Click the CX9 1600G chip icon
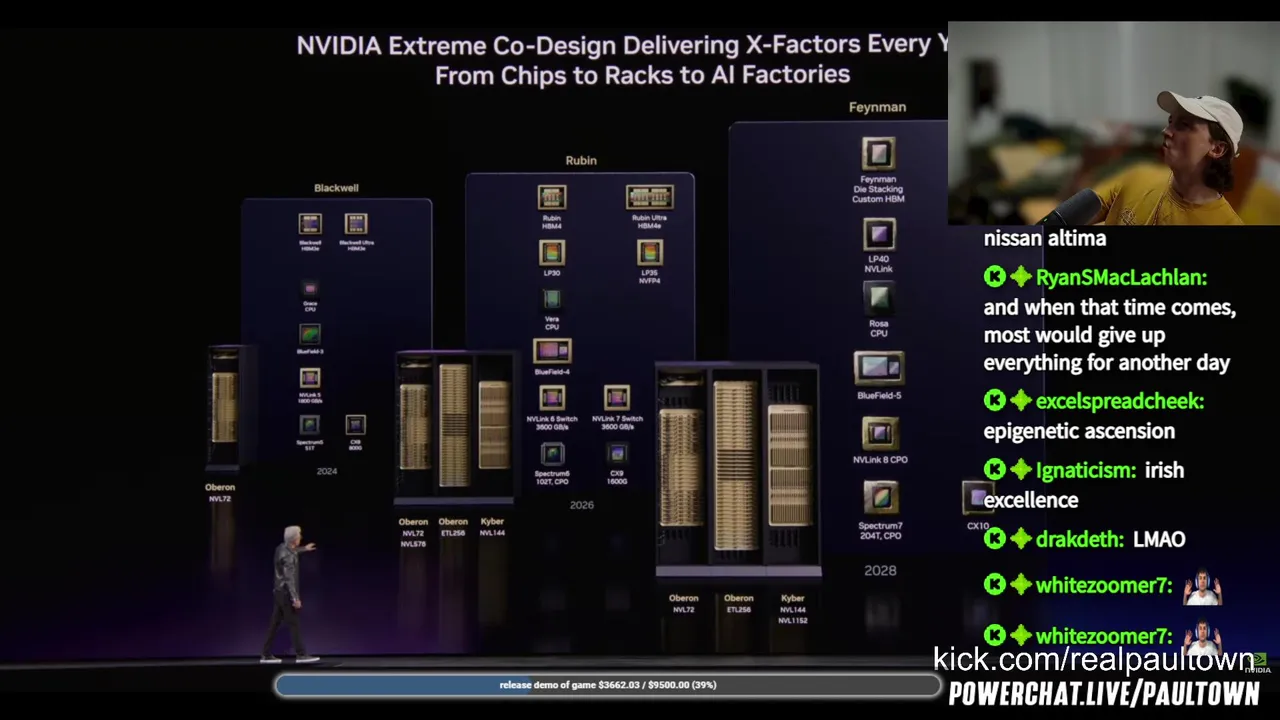This screenshot has height=720, width=1280. coord(617,454)
